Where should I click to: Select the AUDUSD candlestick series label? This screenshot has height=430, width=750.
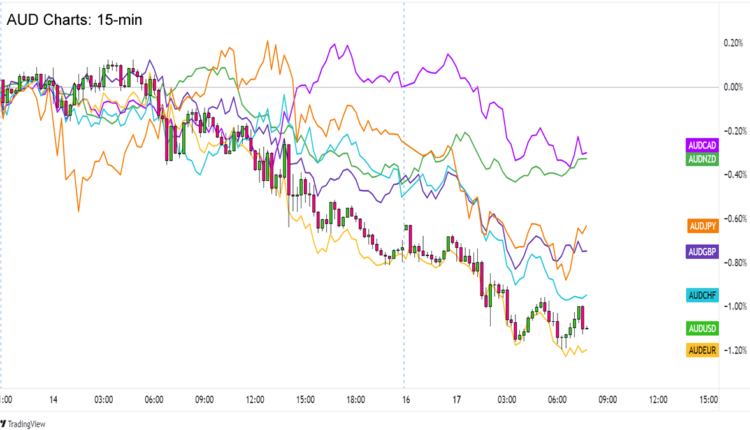click(701, 328)
